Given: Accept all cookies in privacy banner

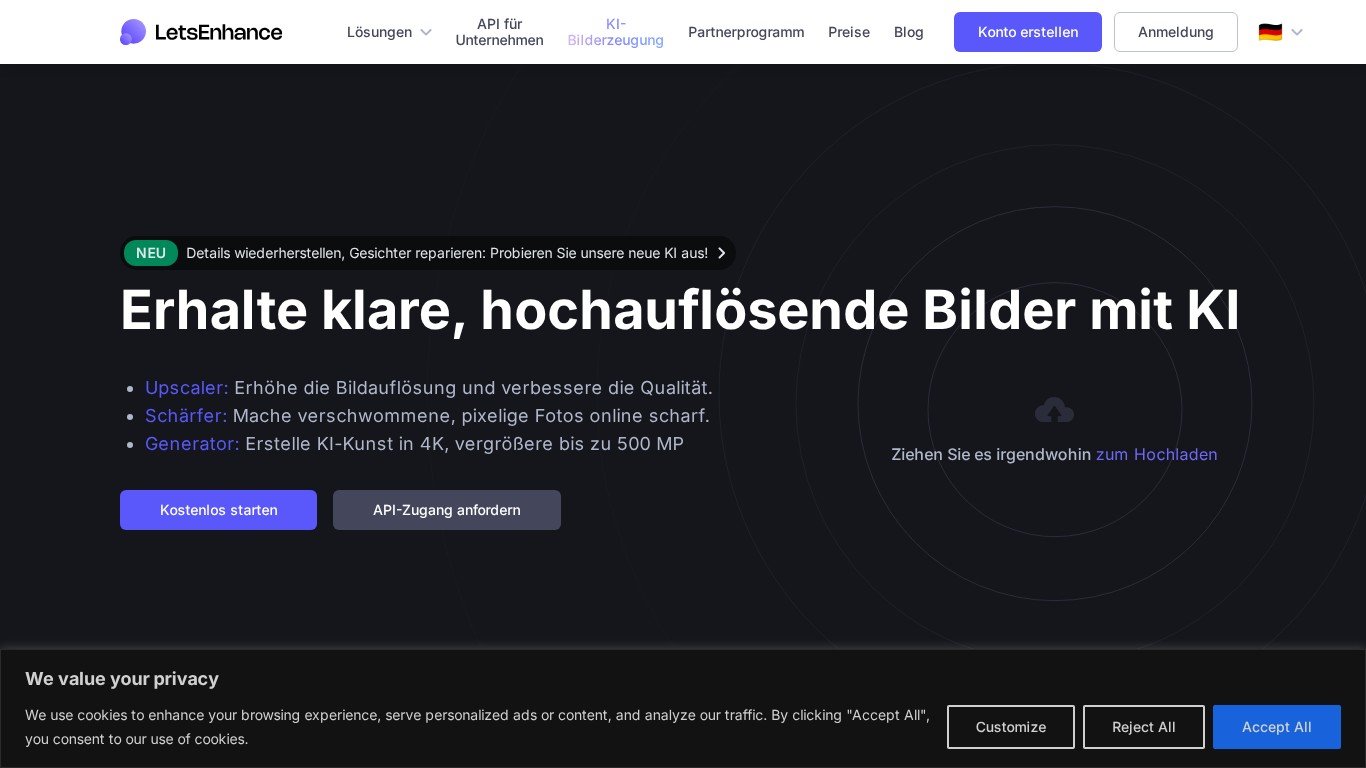Looking at the screenshot, I should pos(1276,727).
